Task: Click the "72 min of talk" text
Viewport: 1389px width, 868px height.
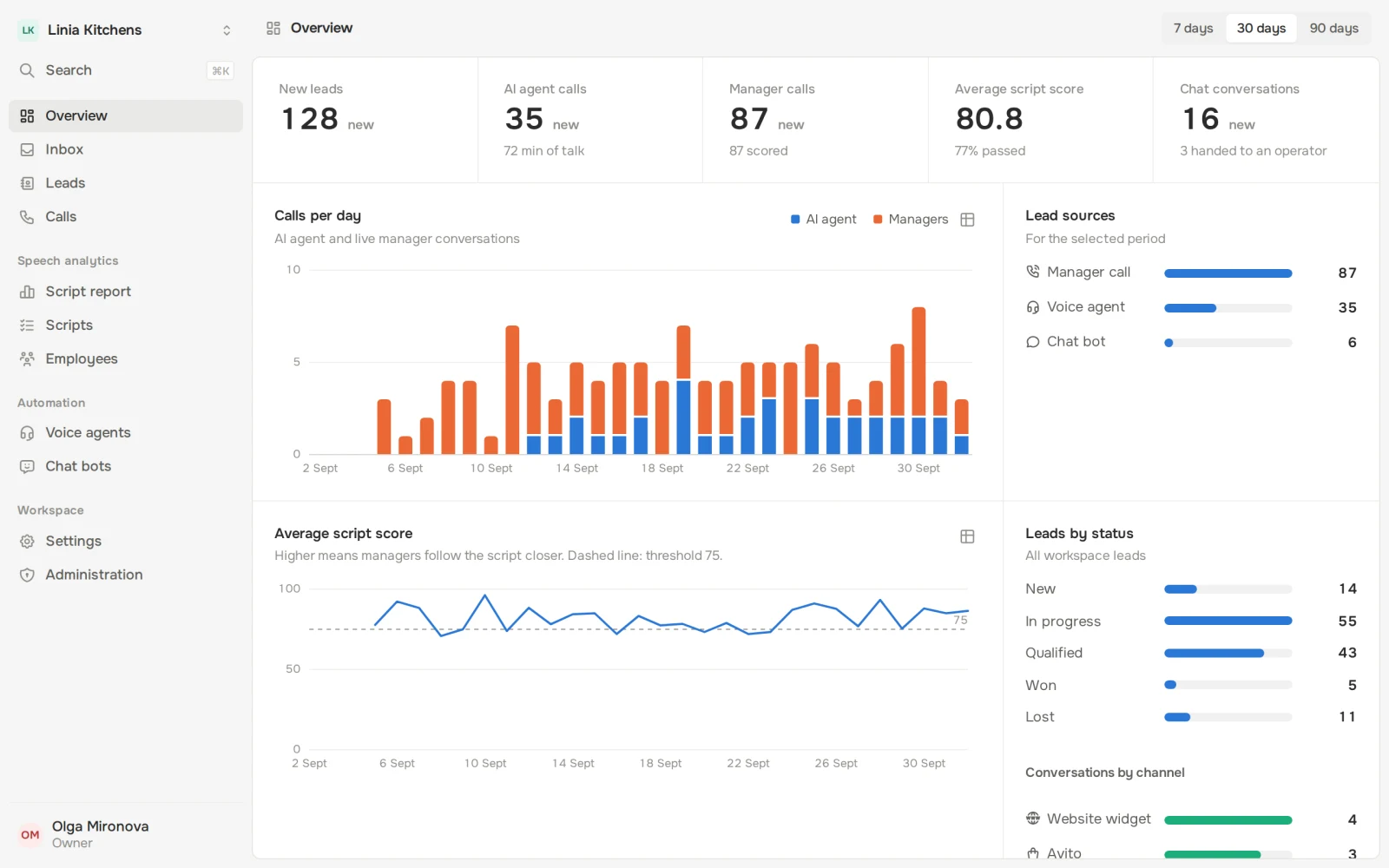Action: [x=544, y=151]
